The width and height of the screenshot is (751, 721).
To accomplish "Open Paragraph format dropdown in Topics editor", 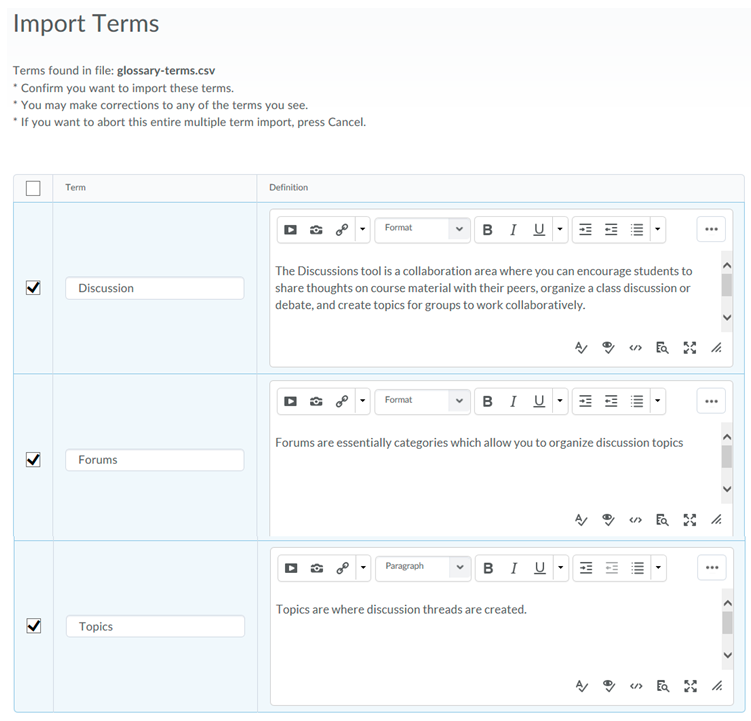I will pyautogui.click(x=421, y=568).
